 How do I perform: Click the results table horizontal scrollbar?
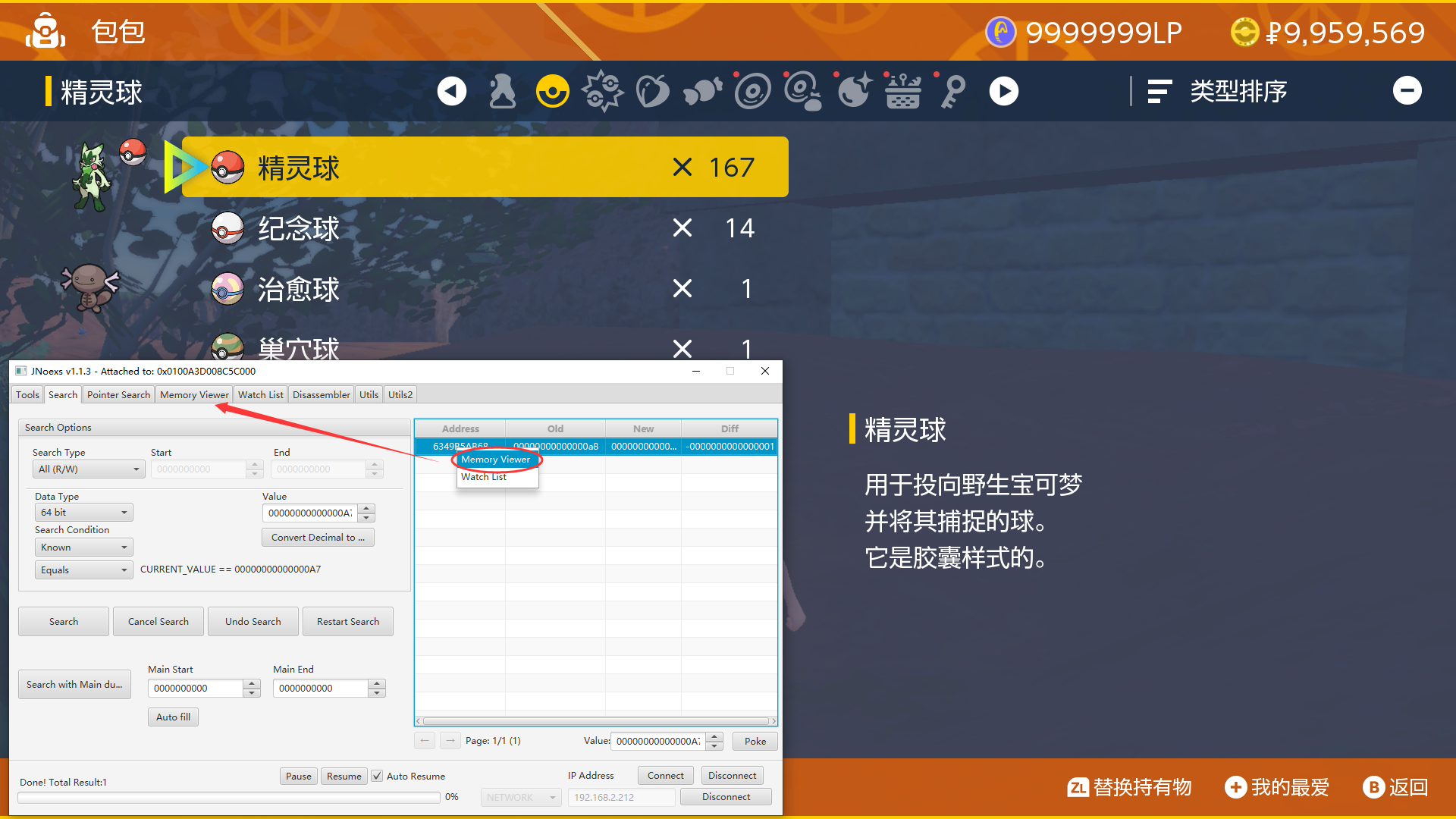tap(596, 721)
